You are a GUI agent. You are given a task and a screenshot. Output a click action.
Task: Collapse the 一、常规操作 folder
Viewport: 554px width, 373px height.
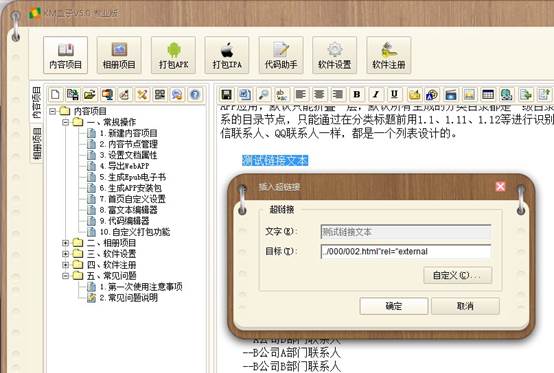point(65,122)
